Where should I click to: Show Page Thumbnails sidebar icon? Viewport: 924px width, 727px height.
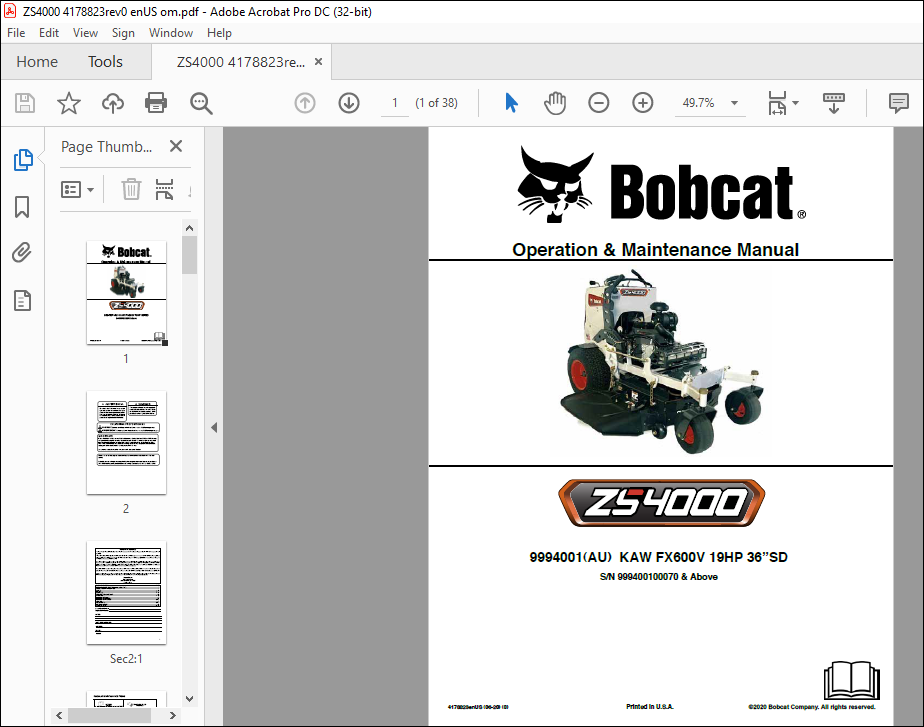[x=23, y=160]
